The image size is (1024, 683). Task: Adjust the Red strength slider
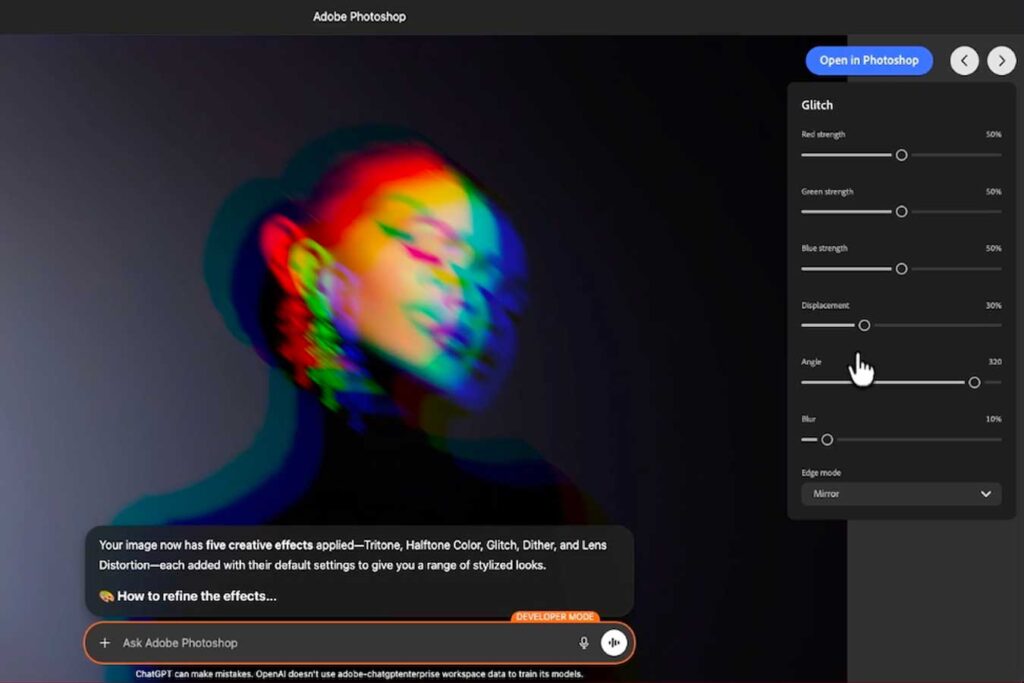(901, 155)
